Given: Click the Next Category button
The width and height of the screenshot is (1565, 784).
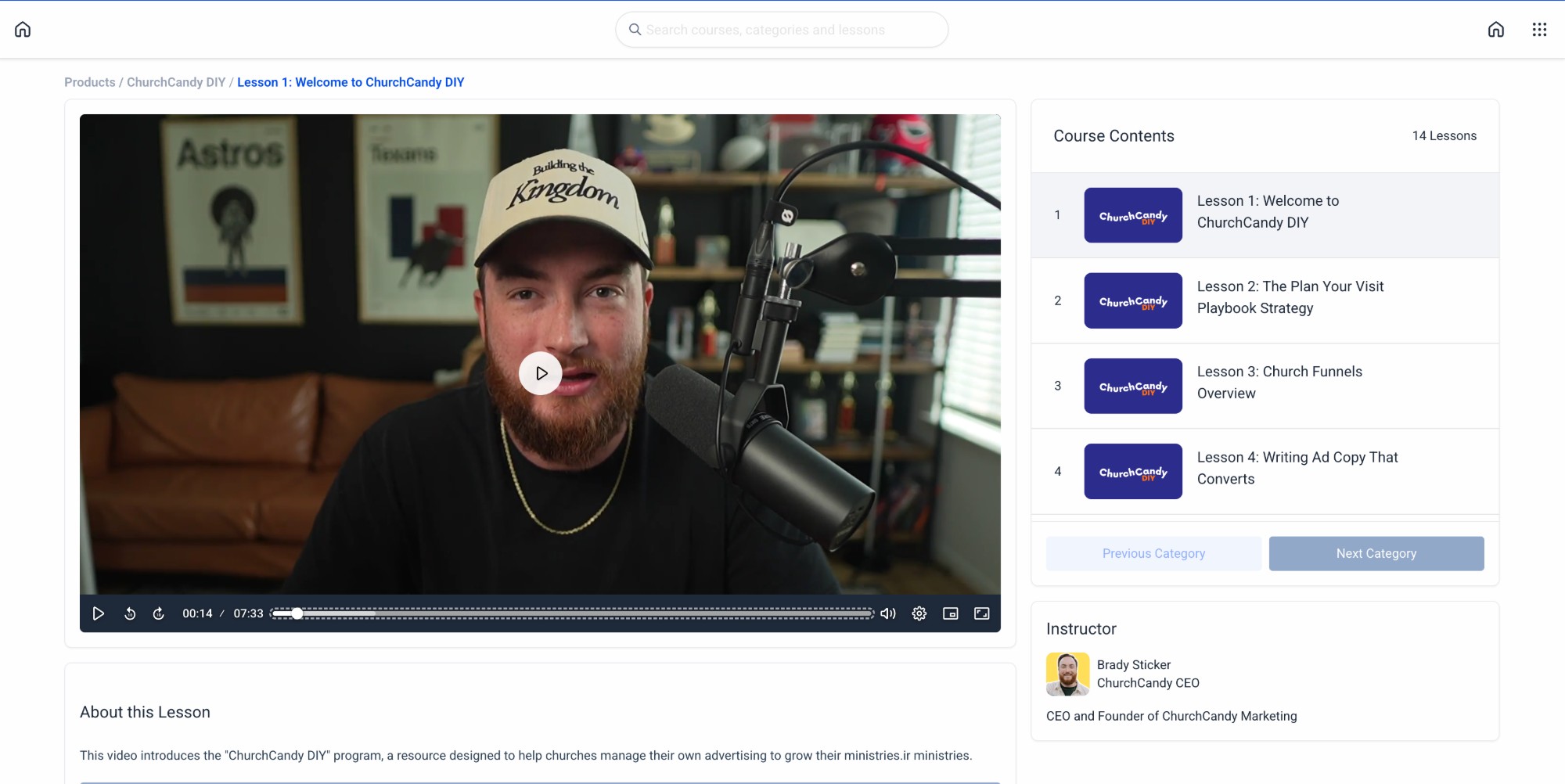Looking at the screenshot, I should [x=1376, y=553].
